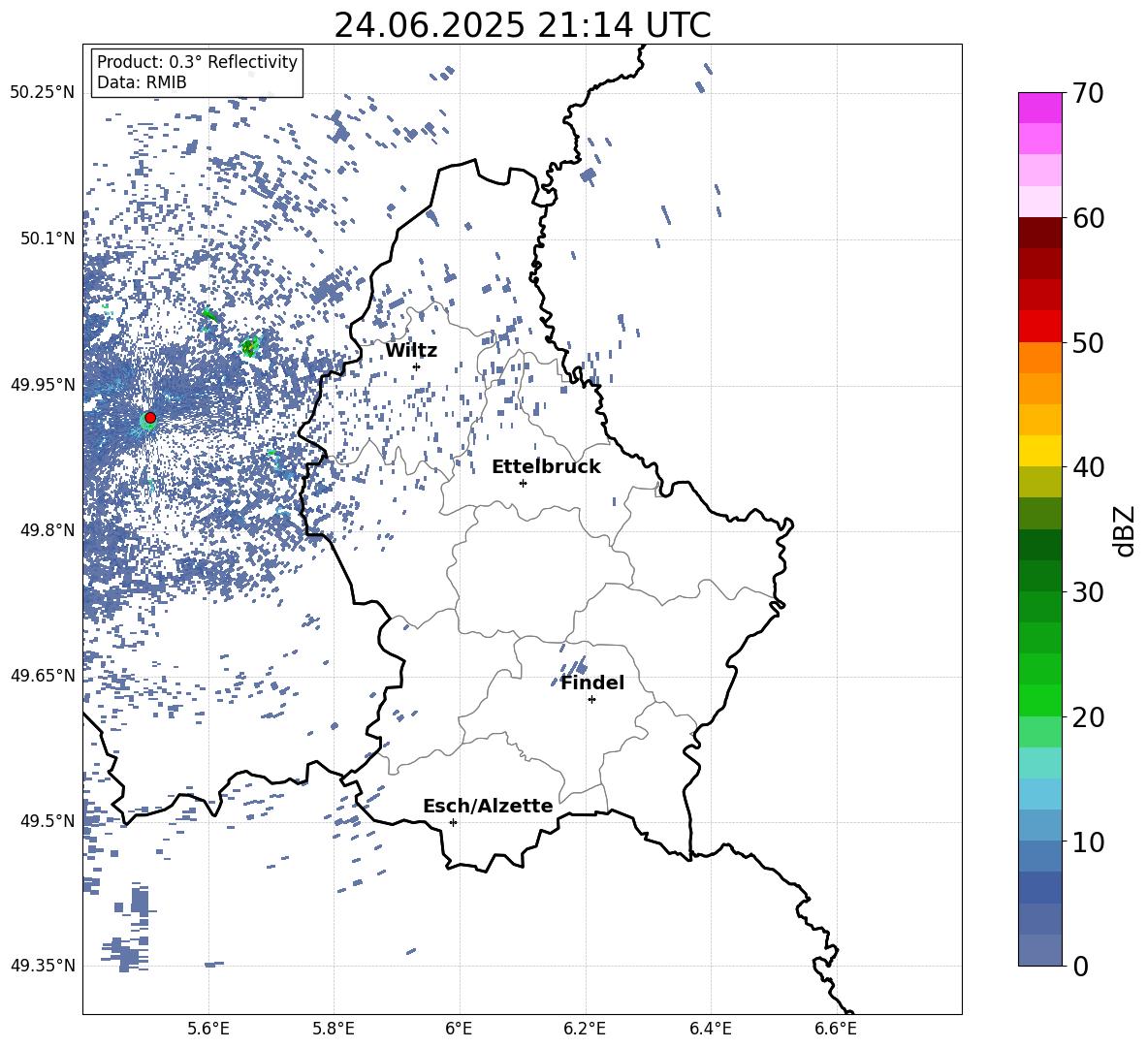Image resolution: width=1148 pixels, height=1048 pixels.
Task: Click the Esch/Alzette city label
Action: (488, 806)
